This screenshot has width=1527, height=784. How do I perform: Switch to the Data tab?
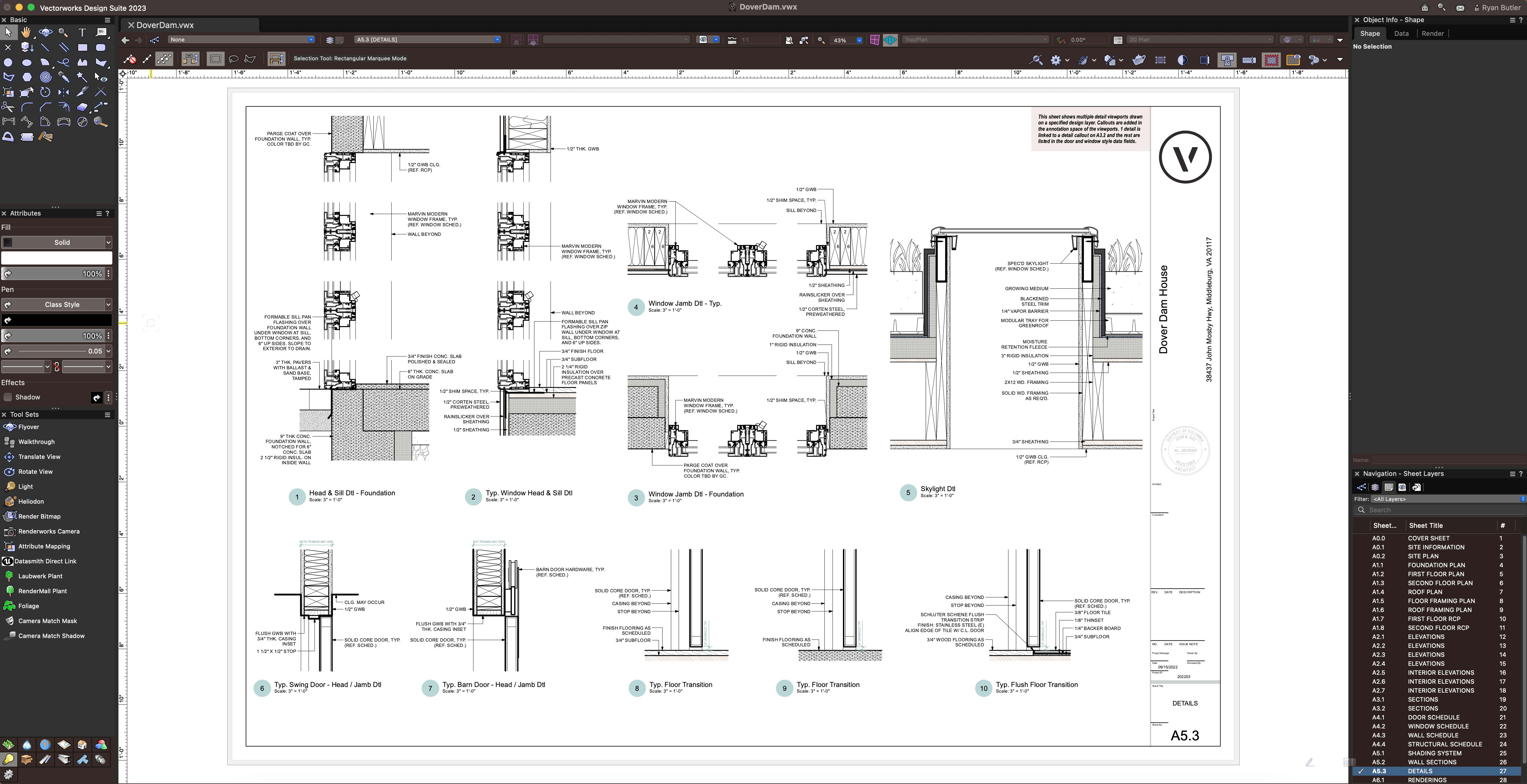1401,34
